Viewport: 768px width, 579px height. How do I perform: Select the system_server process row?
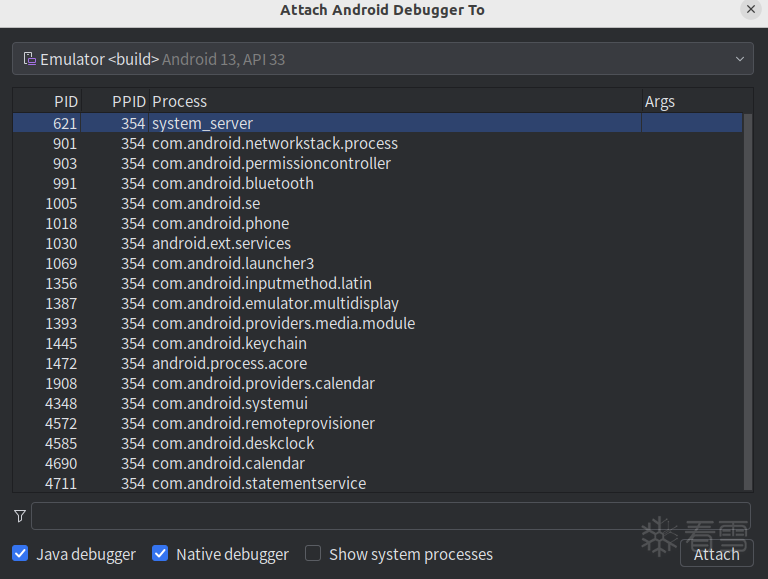(x=203, y=123)
